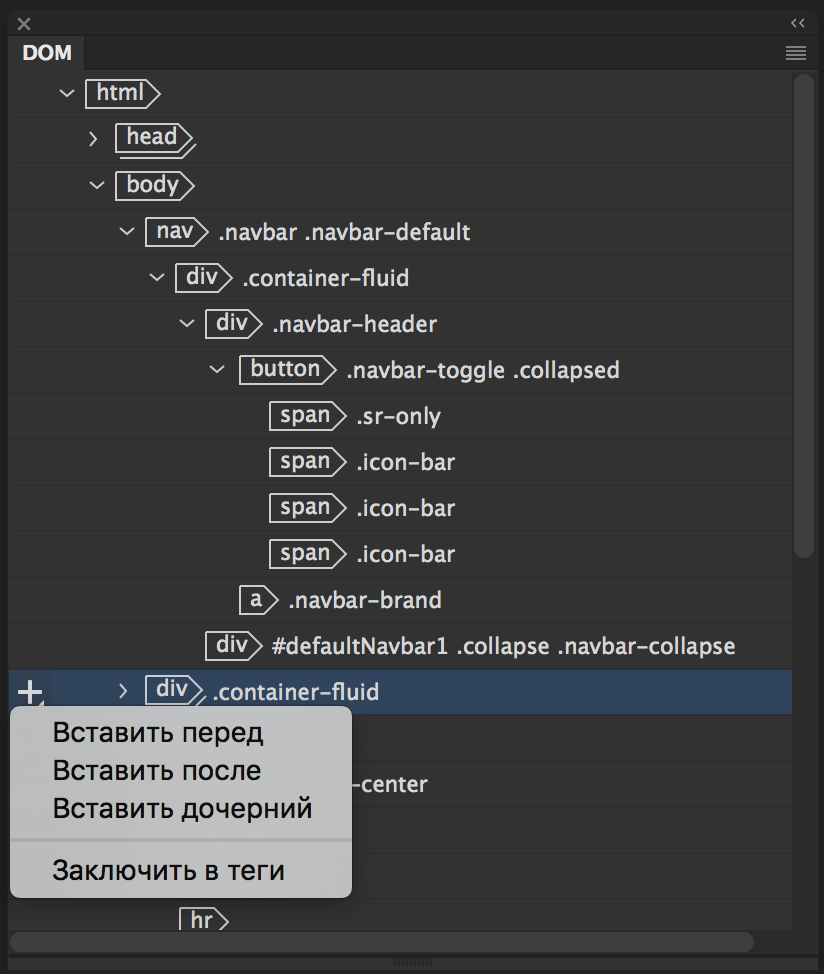The image size is (824, 974).
Task: Switch to the DOM tab
Action: tap(47, 53)
